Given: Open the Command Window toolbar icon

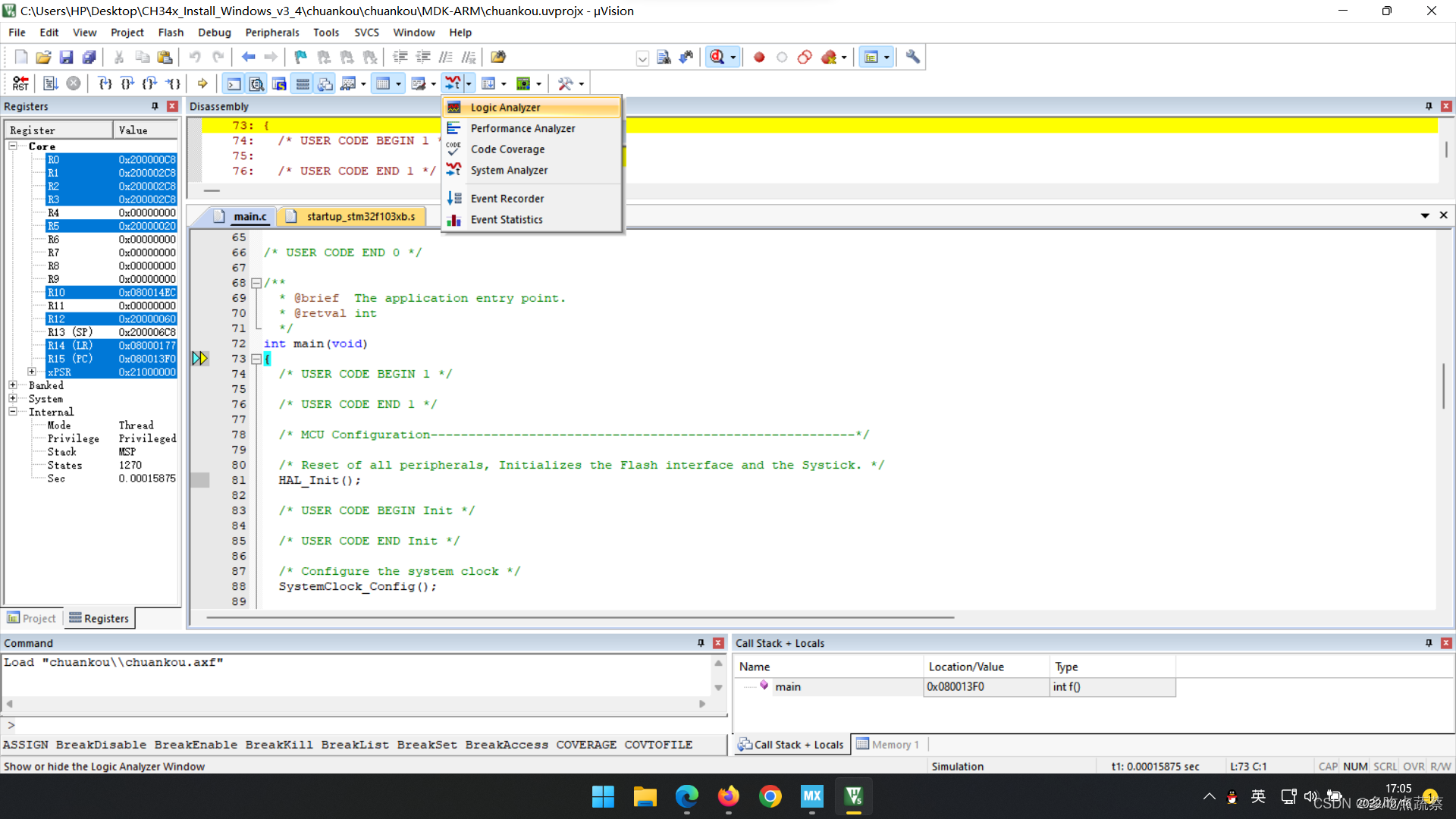Looking at the screenshot, I should click(x=234, y=83).
